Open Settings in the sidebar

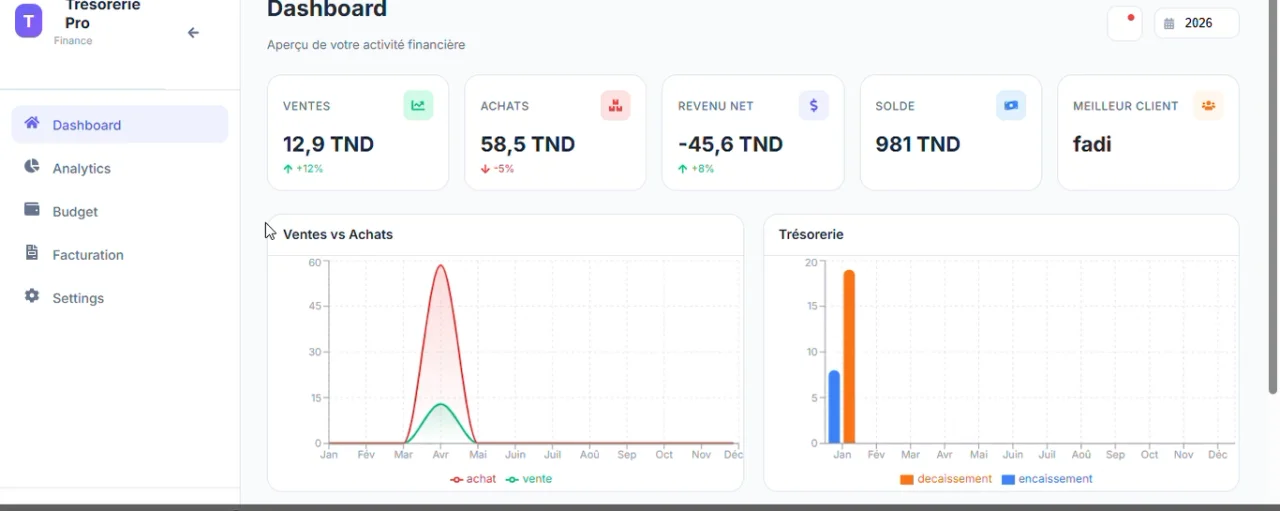point(120,298)
